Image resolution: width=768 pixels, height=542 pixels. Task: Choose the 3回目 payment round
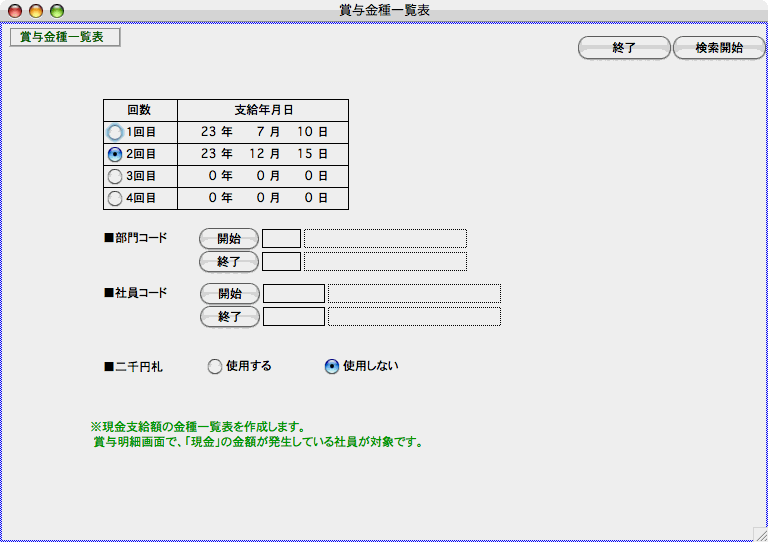[115, 176]
